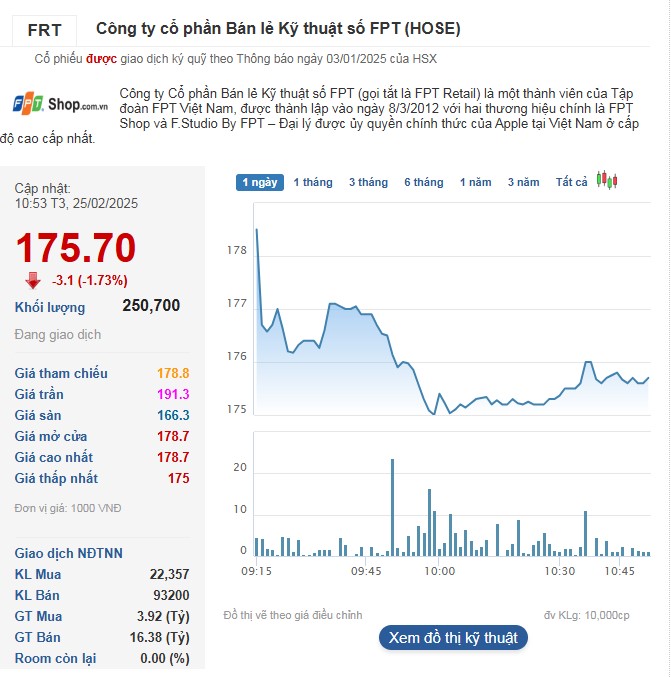
Task: Switch to the 3 tháng tab
Action: (x=368, y=182)
